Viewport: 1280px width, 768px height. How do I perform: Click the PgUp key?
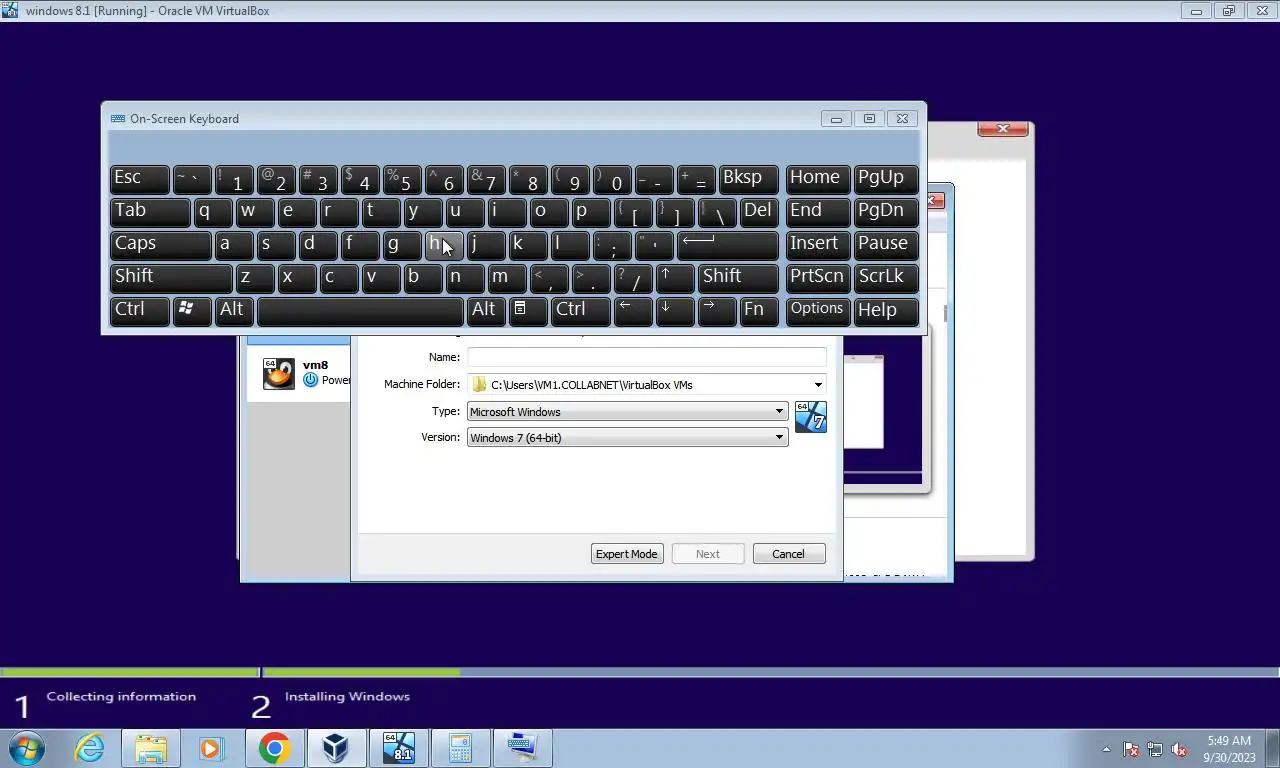coord(886,179)
